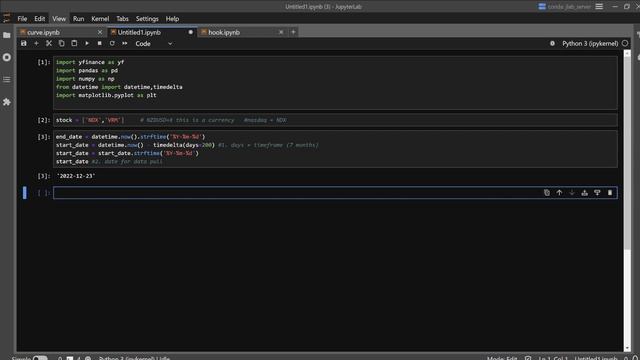Image resolution: width=640 pixels, height=360 pixels.
Task: Insert a cell above the active cell
Action: [x=584, y=193]
